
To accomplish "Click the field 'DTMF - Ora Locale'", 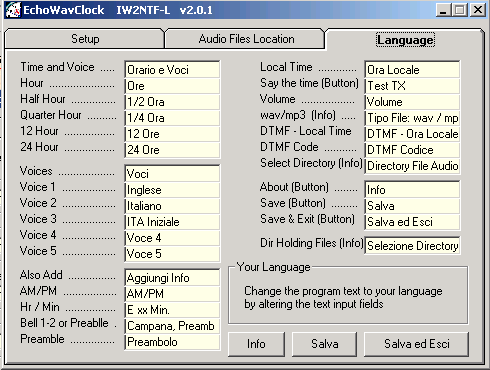I will (x=412, y=134).
